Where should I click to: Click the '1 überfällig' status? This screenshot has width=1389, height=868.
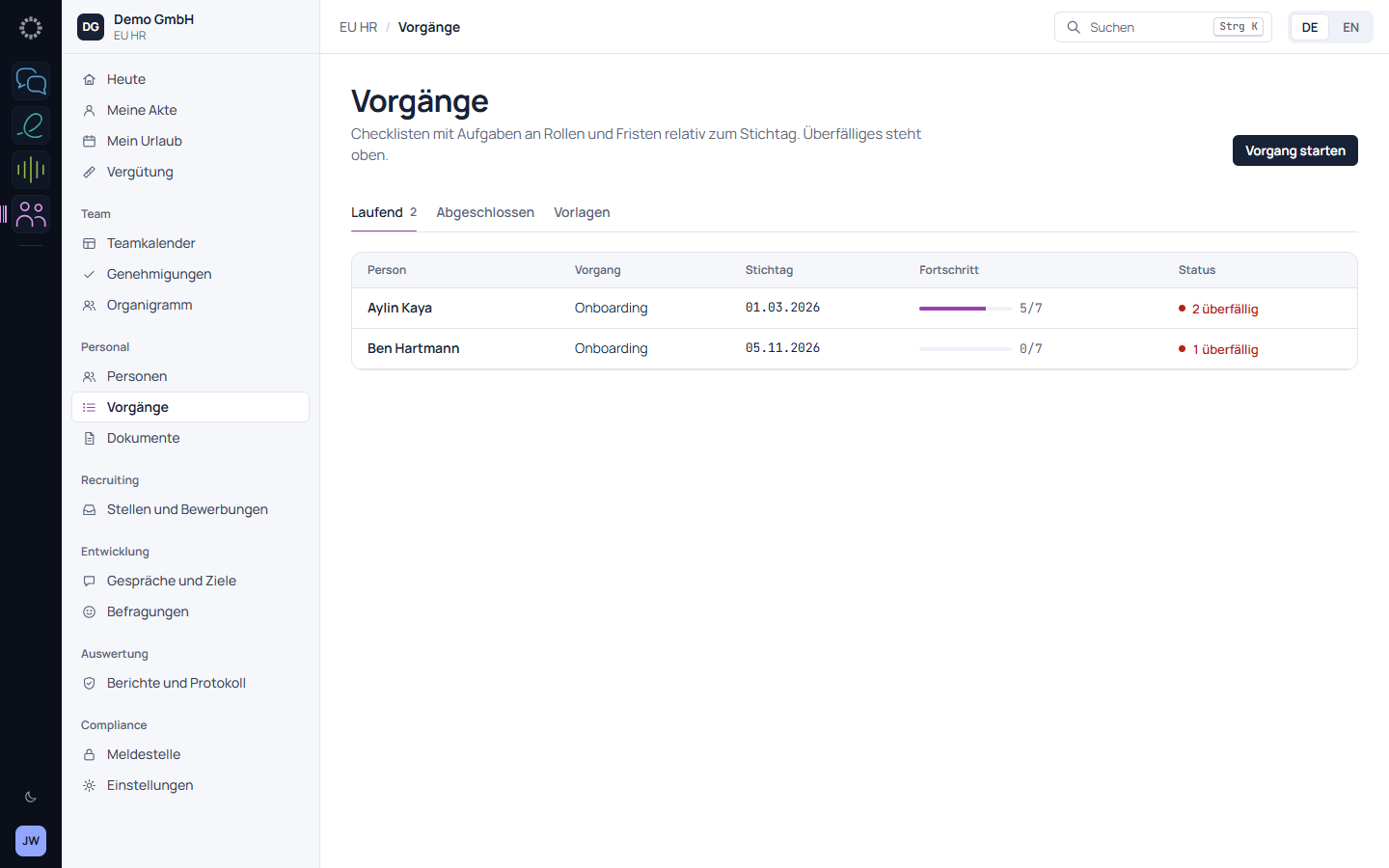pos(1218,349)
